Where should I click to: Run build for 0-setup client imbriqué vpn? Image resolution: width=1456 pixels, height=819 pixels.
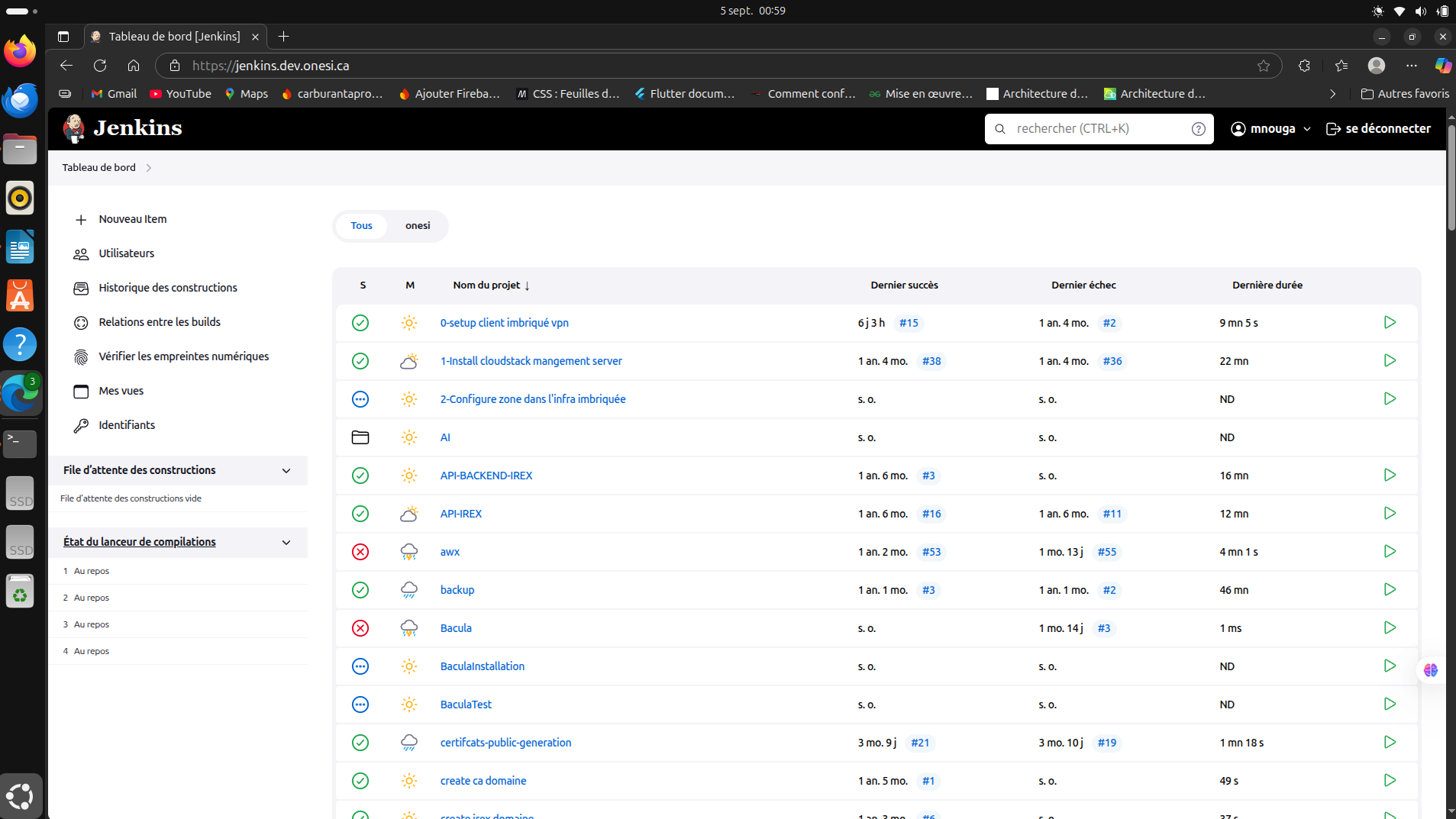1390,322
